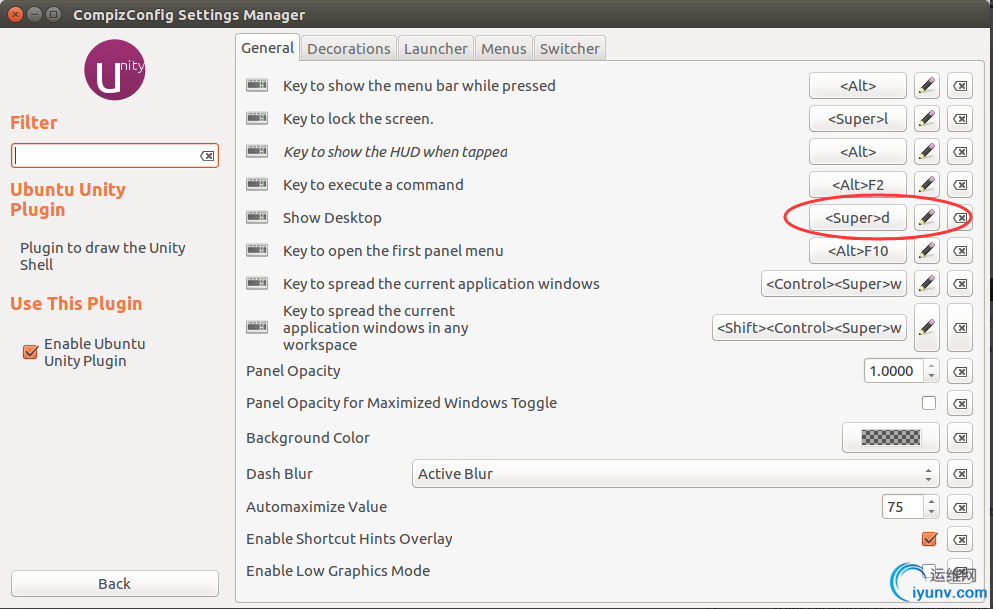The height and width of the screenshot is (609, 993).
Task: Go to the Menus tab
Action: pos(503,49)
